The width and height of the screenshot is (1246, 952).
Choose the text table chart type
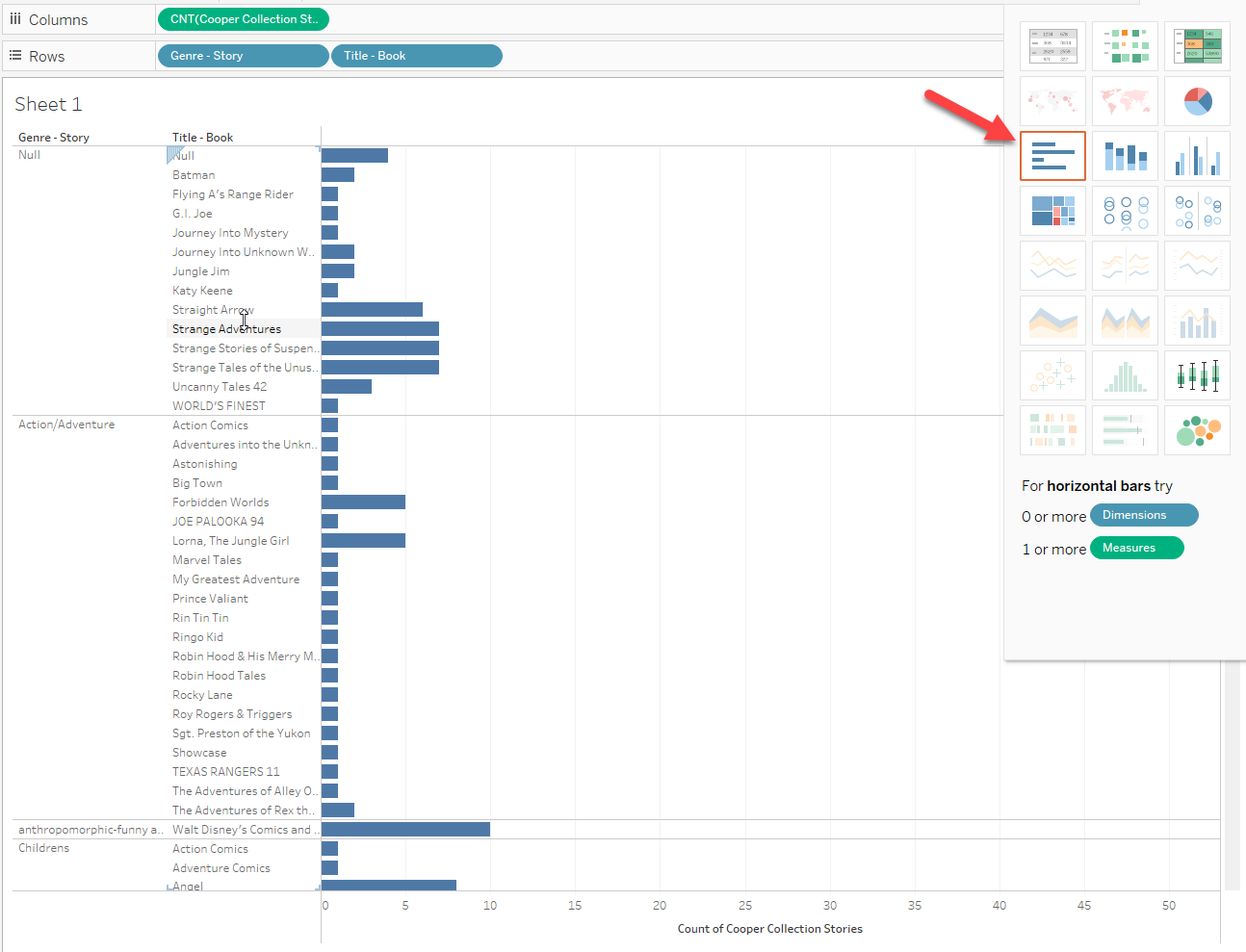[x=1052, y=46]
